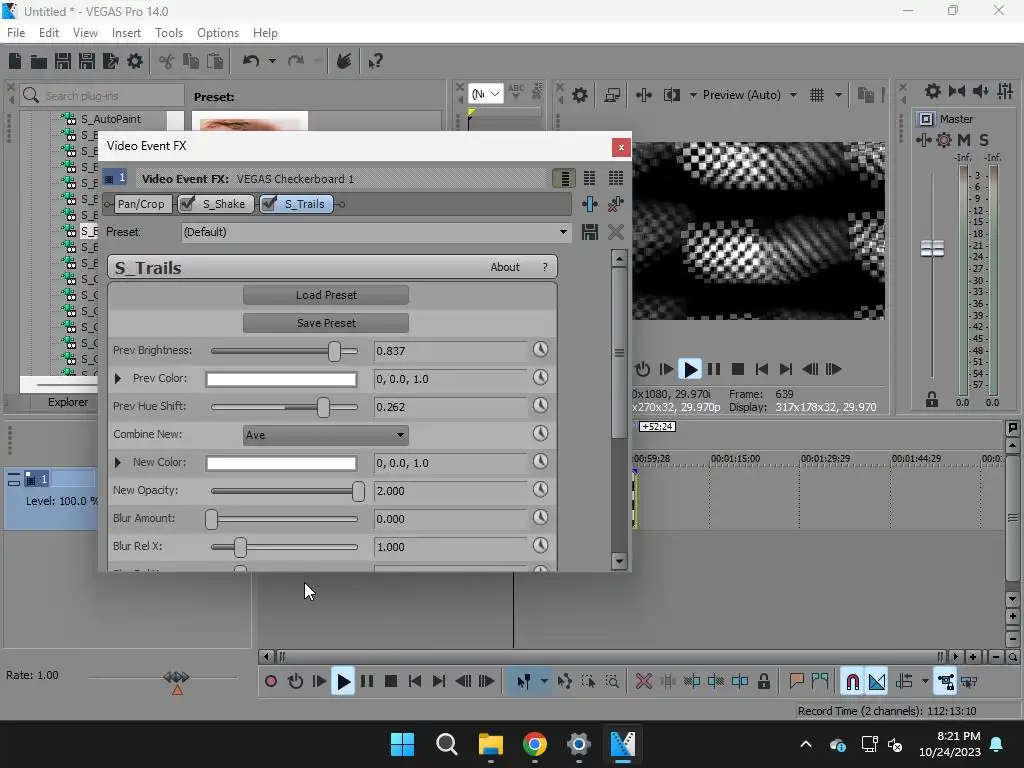
Task: Open a project via the folder icon
Action: click(x=39, y=61)
